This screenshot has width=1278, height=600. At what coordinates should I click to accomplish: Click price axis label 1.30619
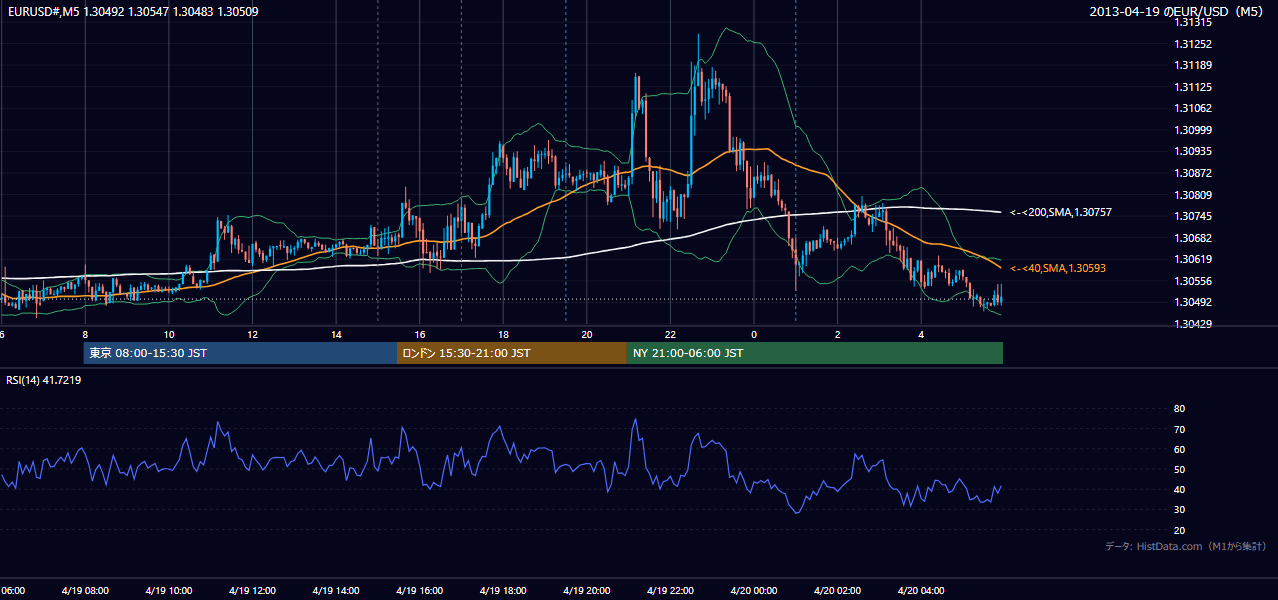tap(1193, 259)
